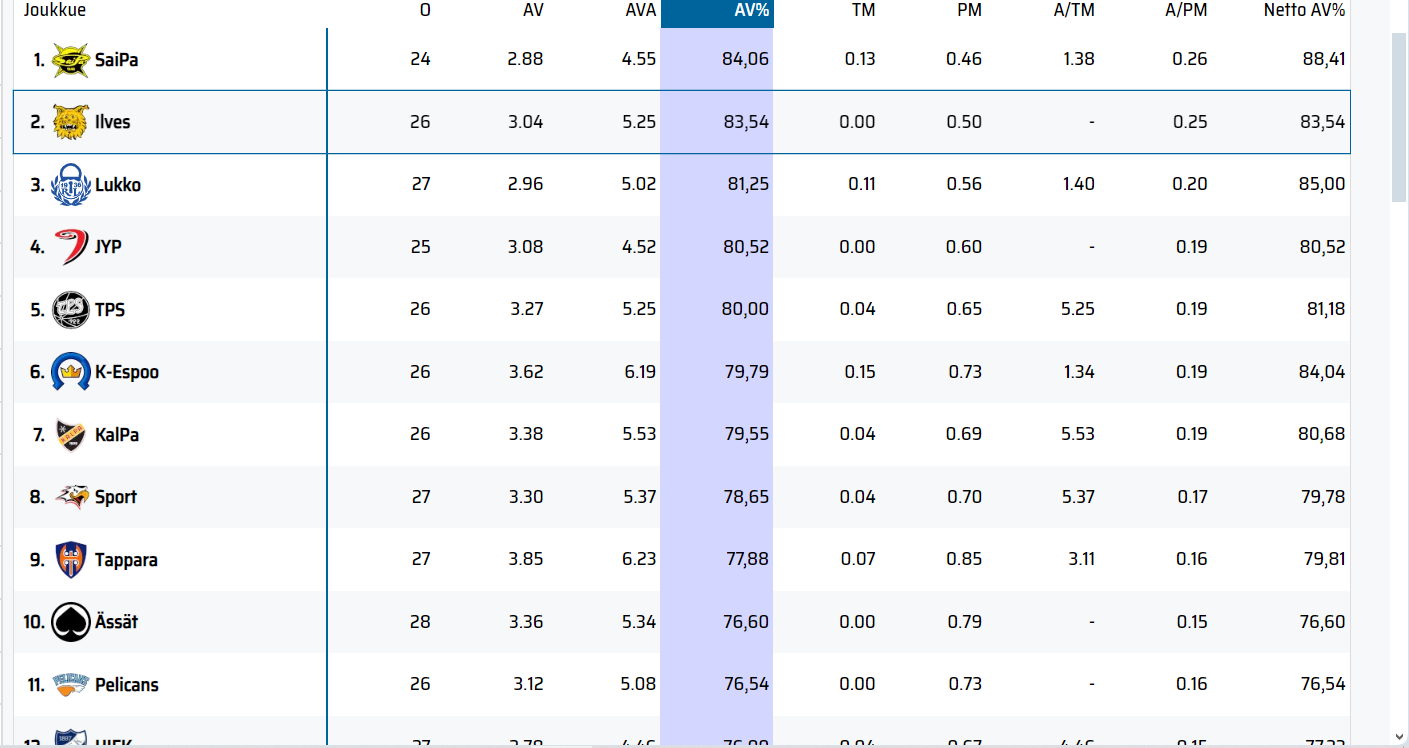Viewport: 1409px width, 748px height.
Task: Sort by the AVA column header
Action: click(638, 12)
